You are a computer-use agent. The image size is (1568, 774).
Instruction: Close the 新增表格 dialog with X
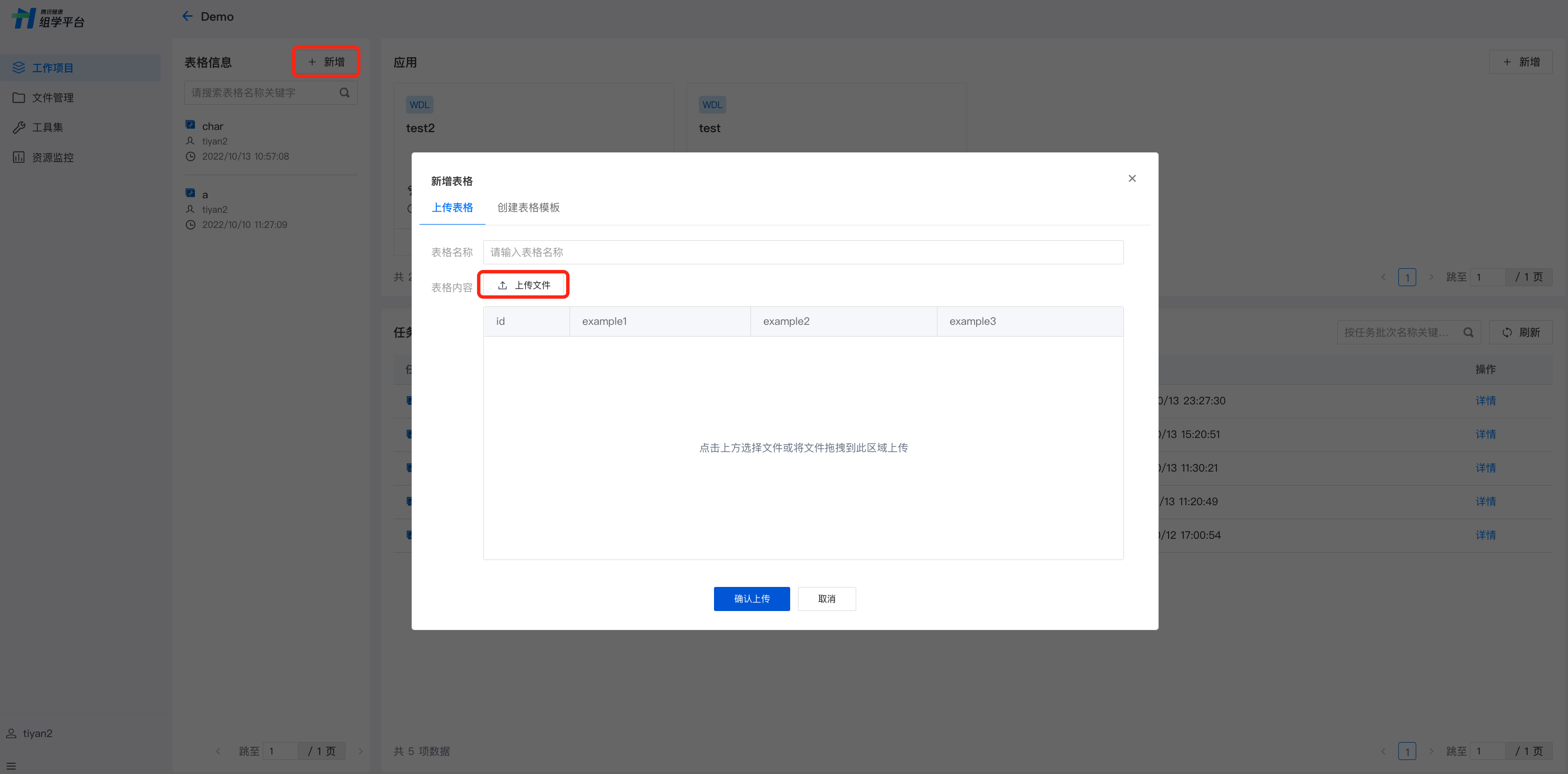pos(1132,179)
